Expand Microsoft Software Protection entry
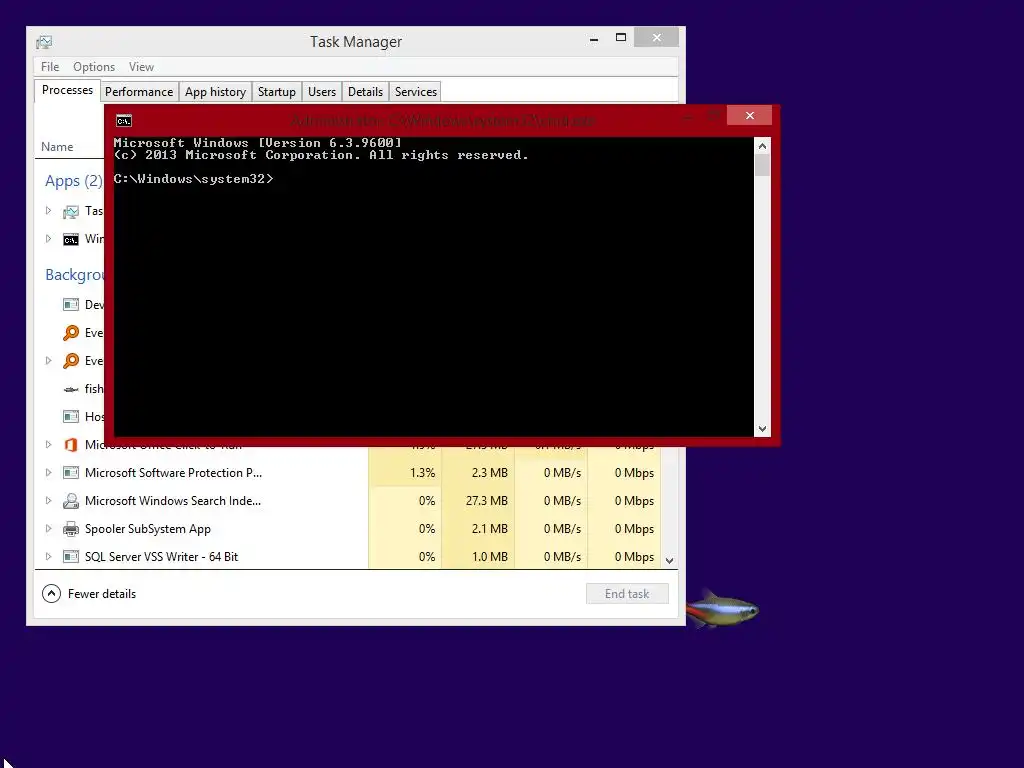 (48, 472)
